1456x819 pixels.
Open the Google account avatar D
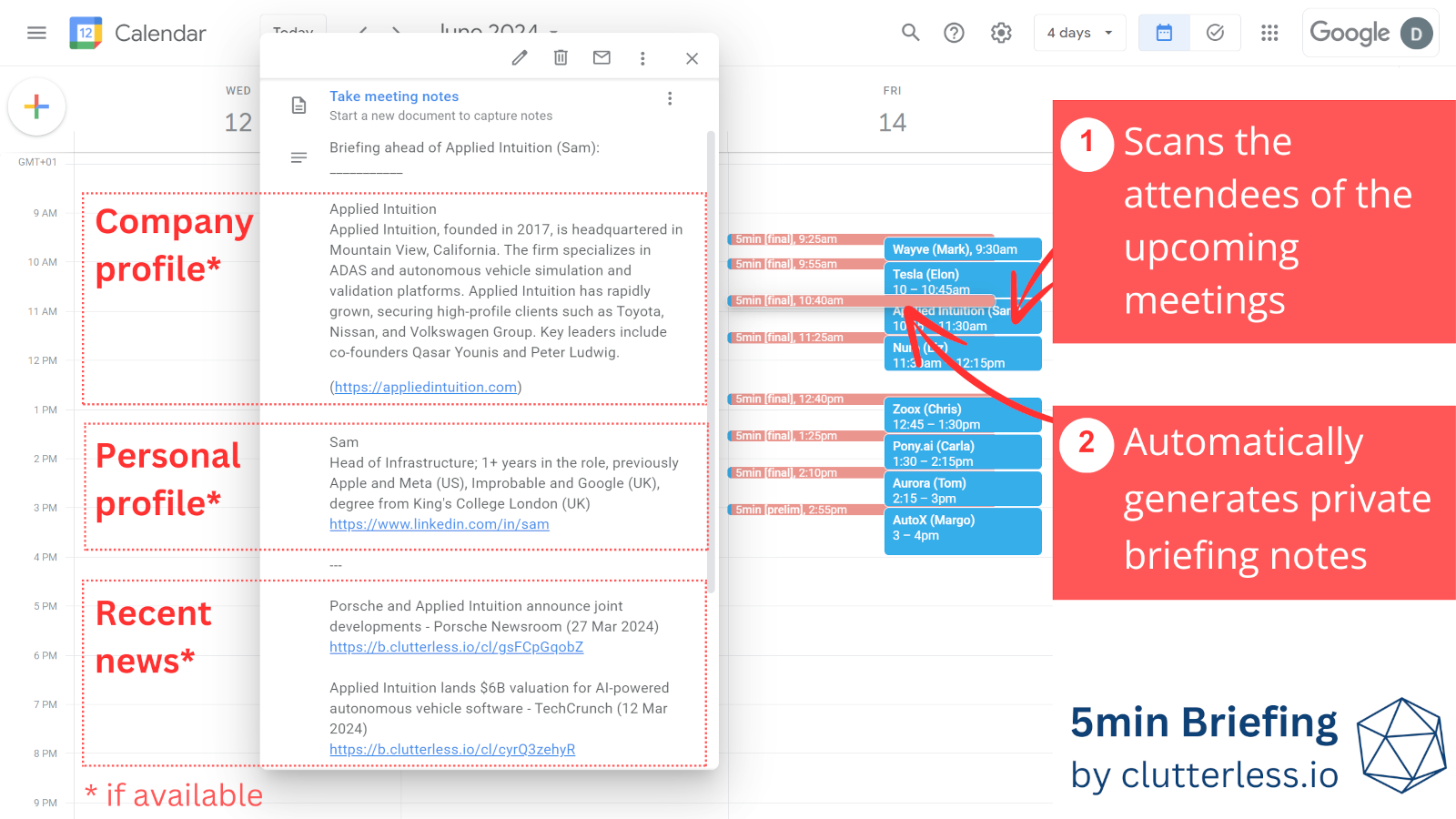tap(1416, 34)
